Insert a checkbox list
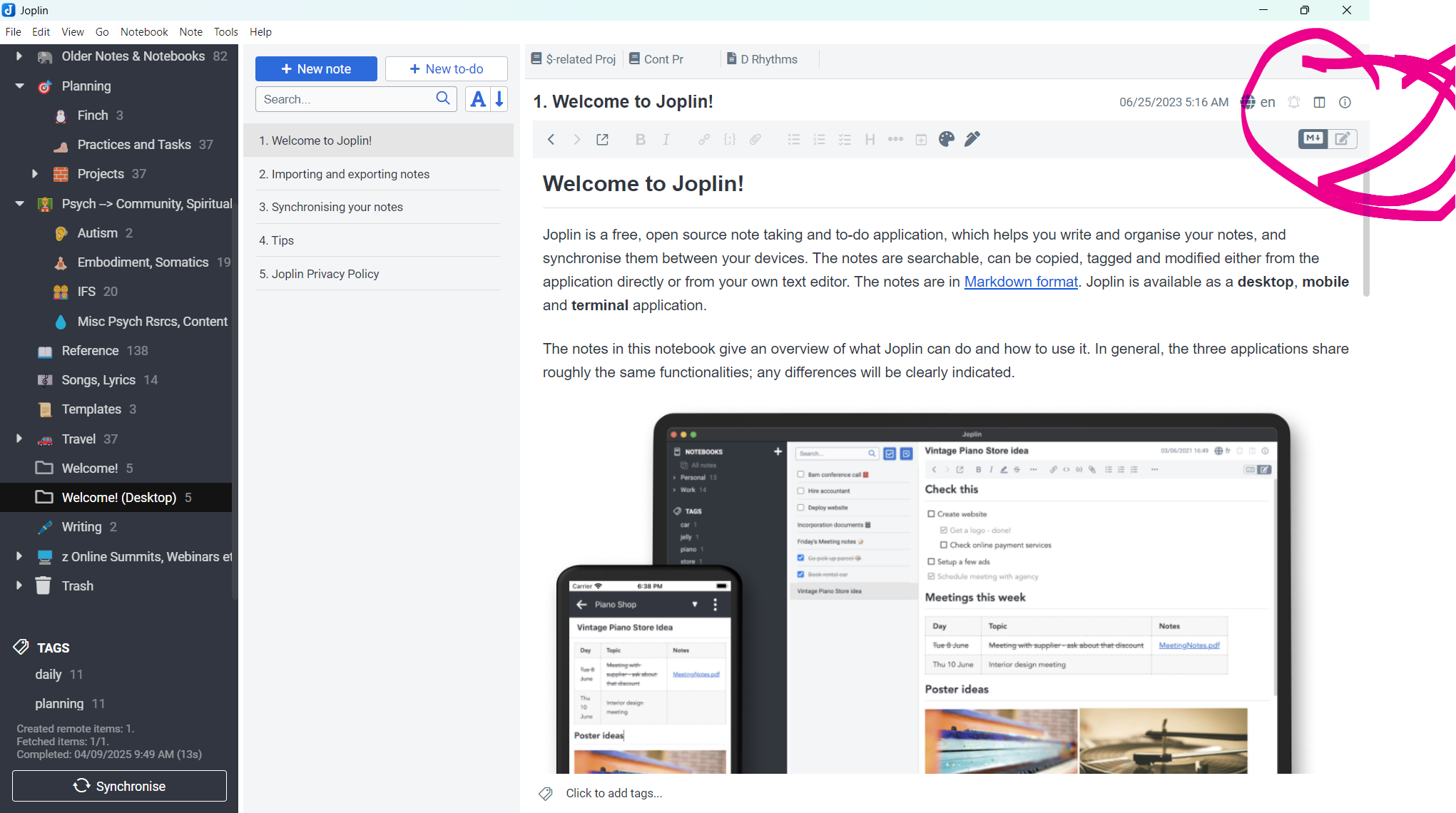Image resolution: width=1456 pixels, height=813 pixels. (845, 139)
